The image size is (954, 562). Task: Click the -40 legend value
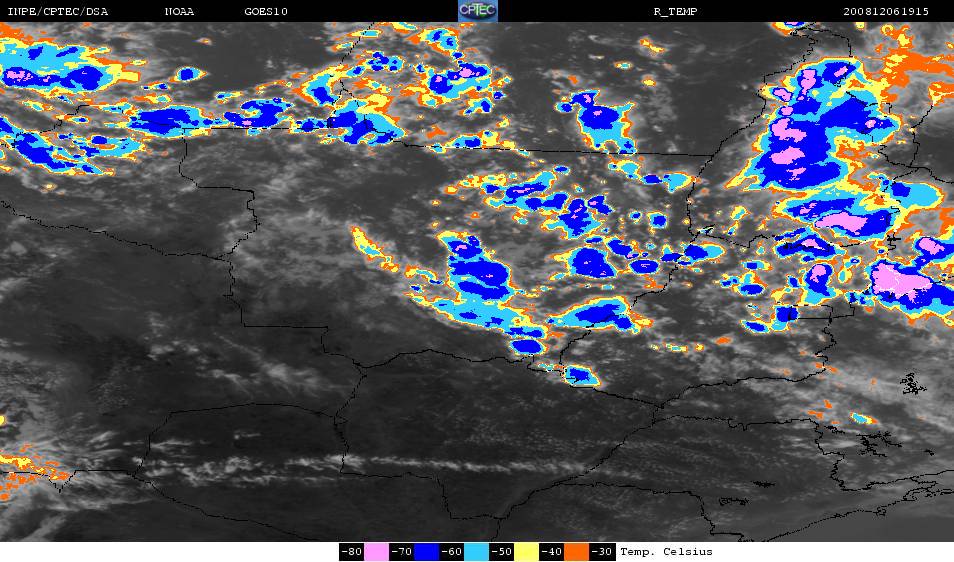coord(551,552)
